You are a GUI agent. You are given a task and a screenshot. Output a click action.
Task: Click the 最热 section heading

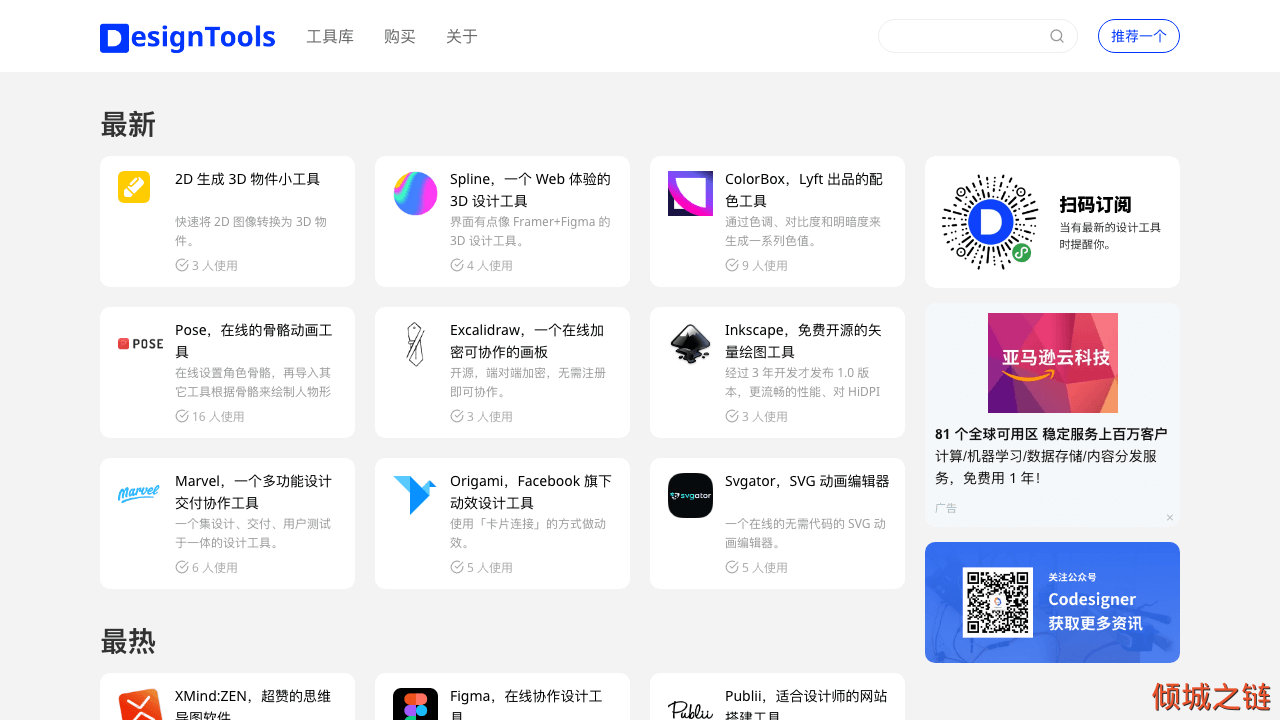point(128,641)
